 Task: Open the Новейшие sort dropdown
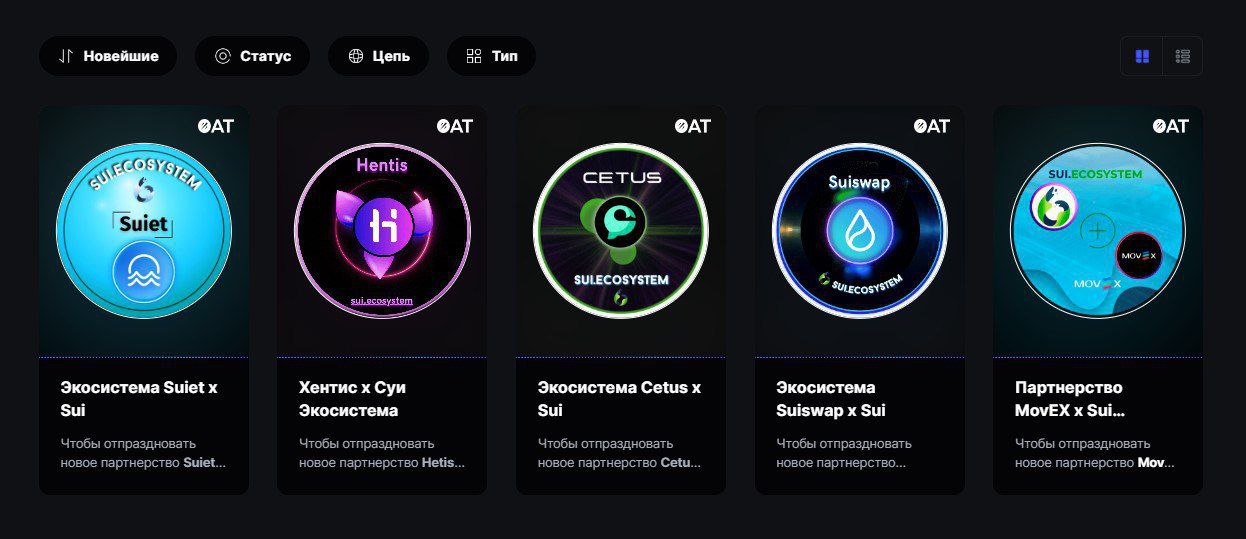108,56
